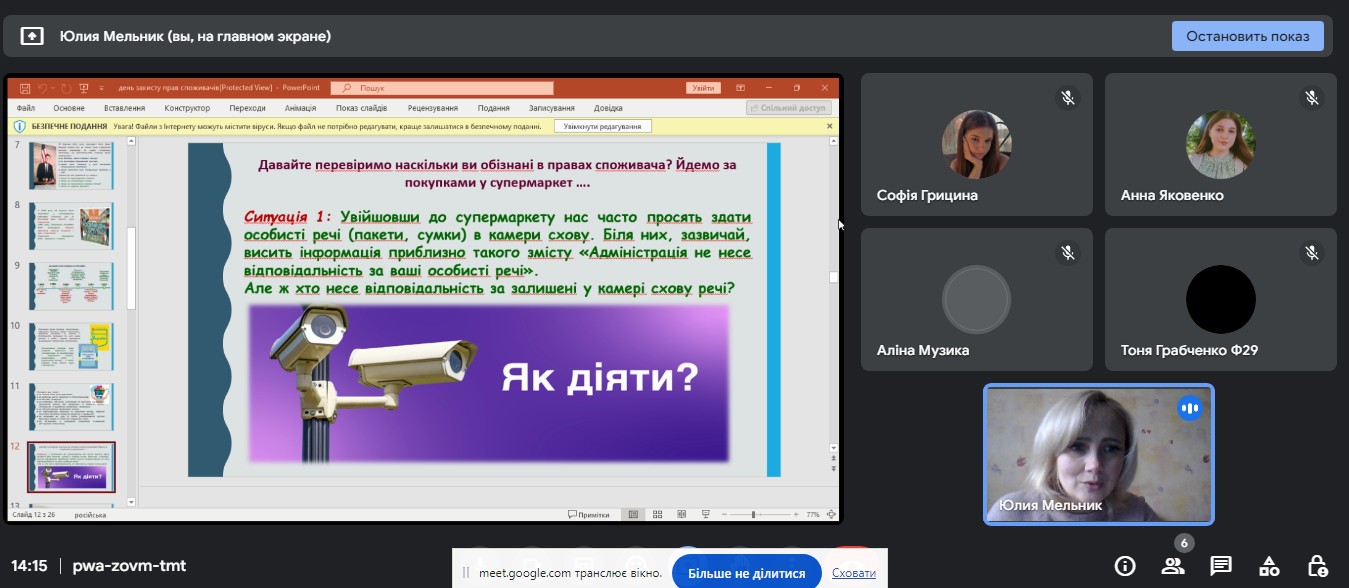1349x588 pixels.
Task: Switch to the 'Записування' ribbon tab
Action: [x=551, y=108]
